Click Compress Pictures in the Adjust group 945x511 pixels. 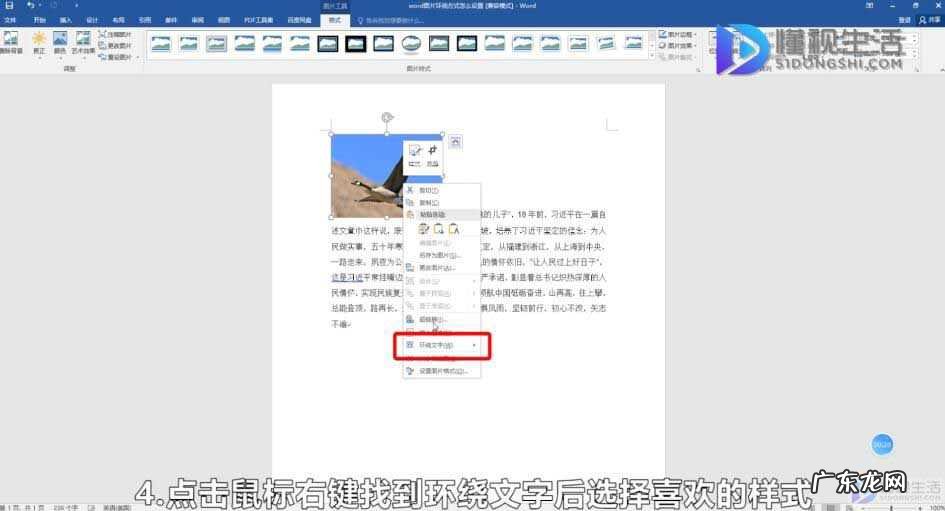tap(115, 34)
